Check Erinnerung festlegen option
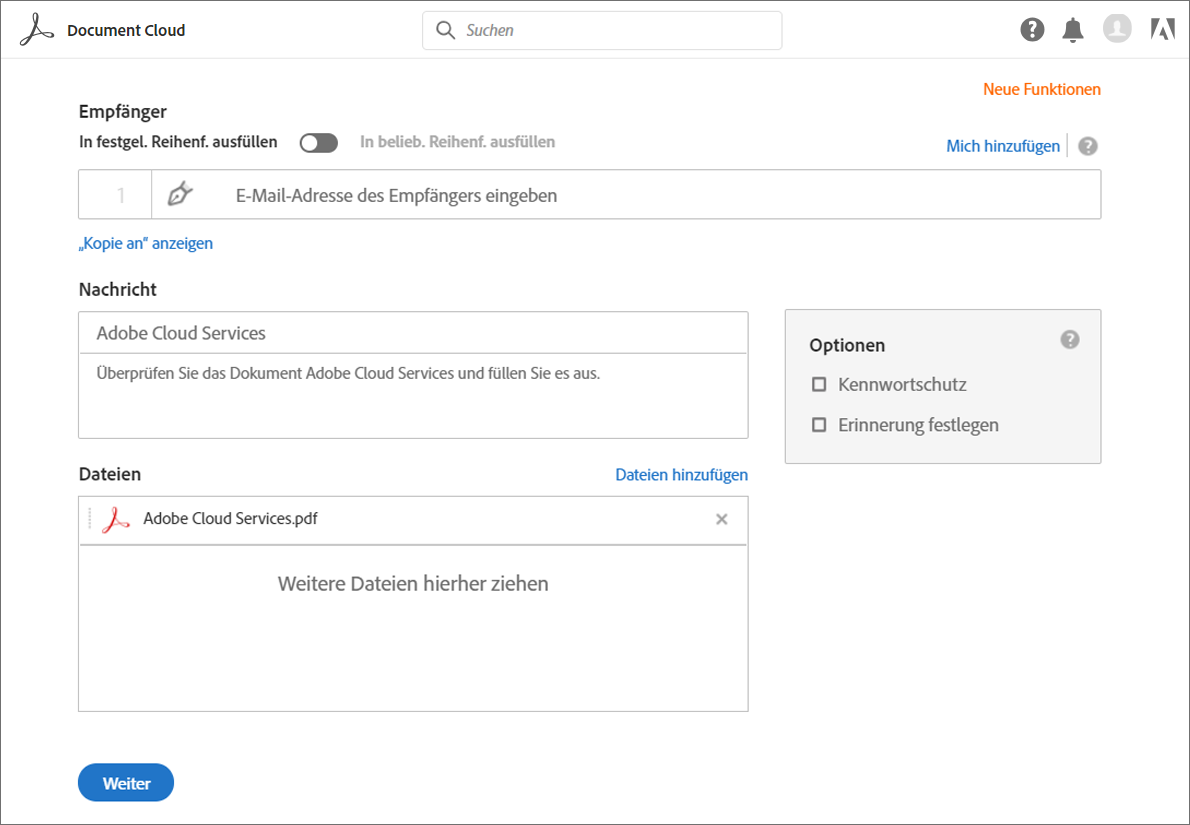The image size is (1190, 825). click(x=819, y=425)
